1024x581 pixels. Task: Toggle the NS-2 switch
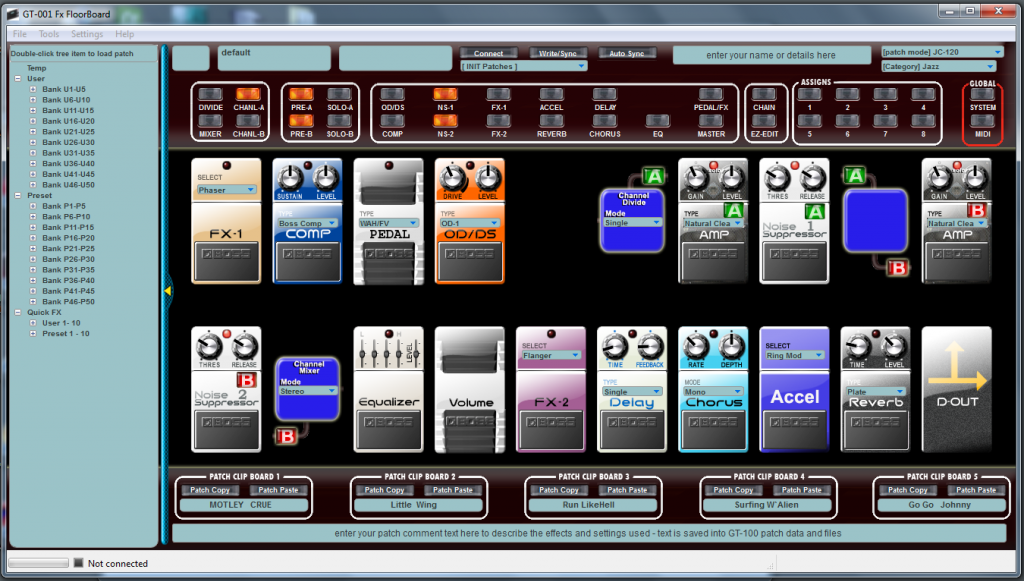tap(445, 121)
